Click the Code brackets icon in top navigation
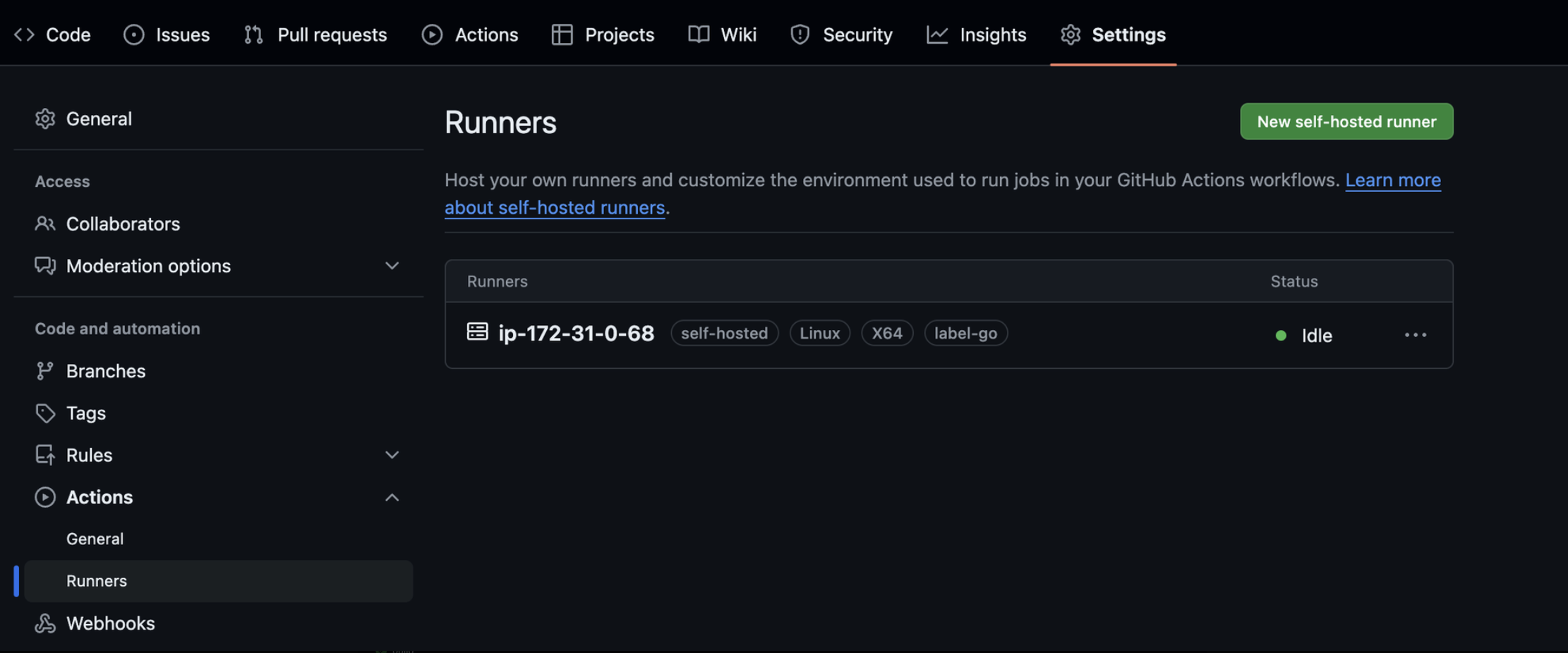1568x653 pixels. (x=24, y=35)
